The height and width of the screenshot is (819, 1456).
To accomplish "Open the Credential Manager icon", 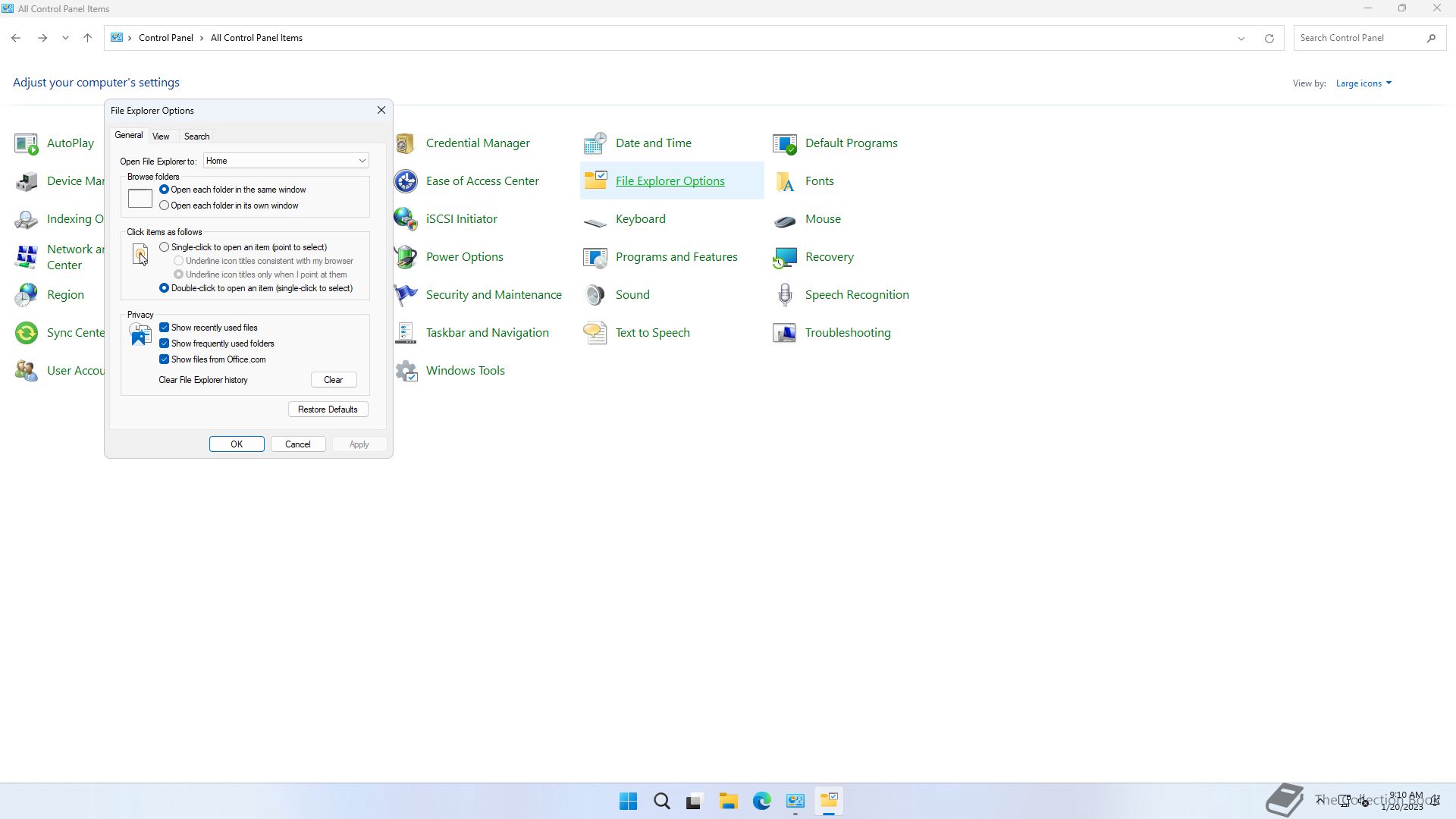I will (x=406, y=143).
